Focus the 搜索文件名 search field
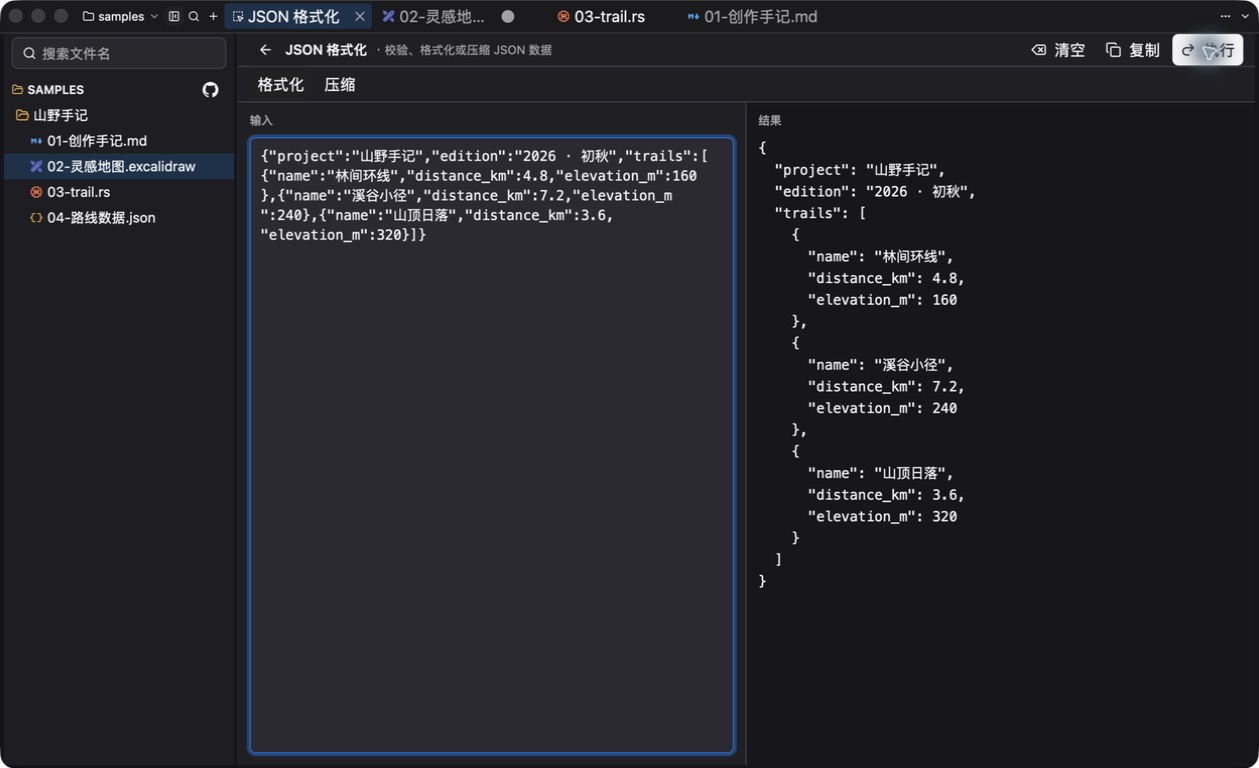Viewport: 1259px width, 768px height. [x=119, y=53]
